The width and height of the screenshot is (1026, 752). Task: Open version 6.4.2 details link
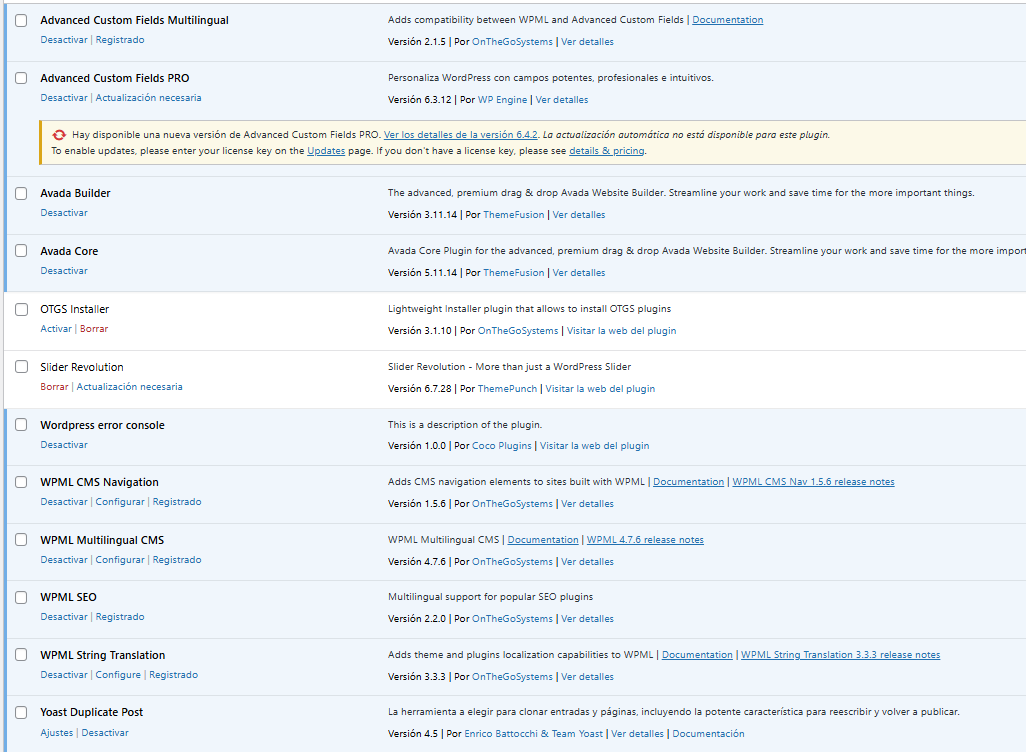[x=461, y=135]
